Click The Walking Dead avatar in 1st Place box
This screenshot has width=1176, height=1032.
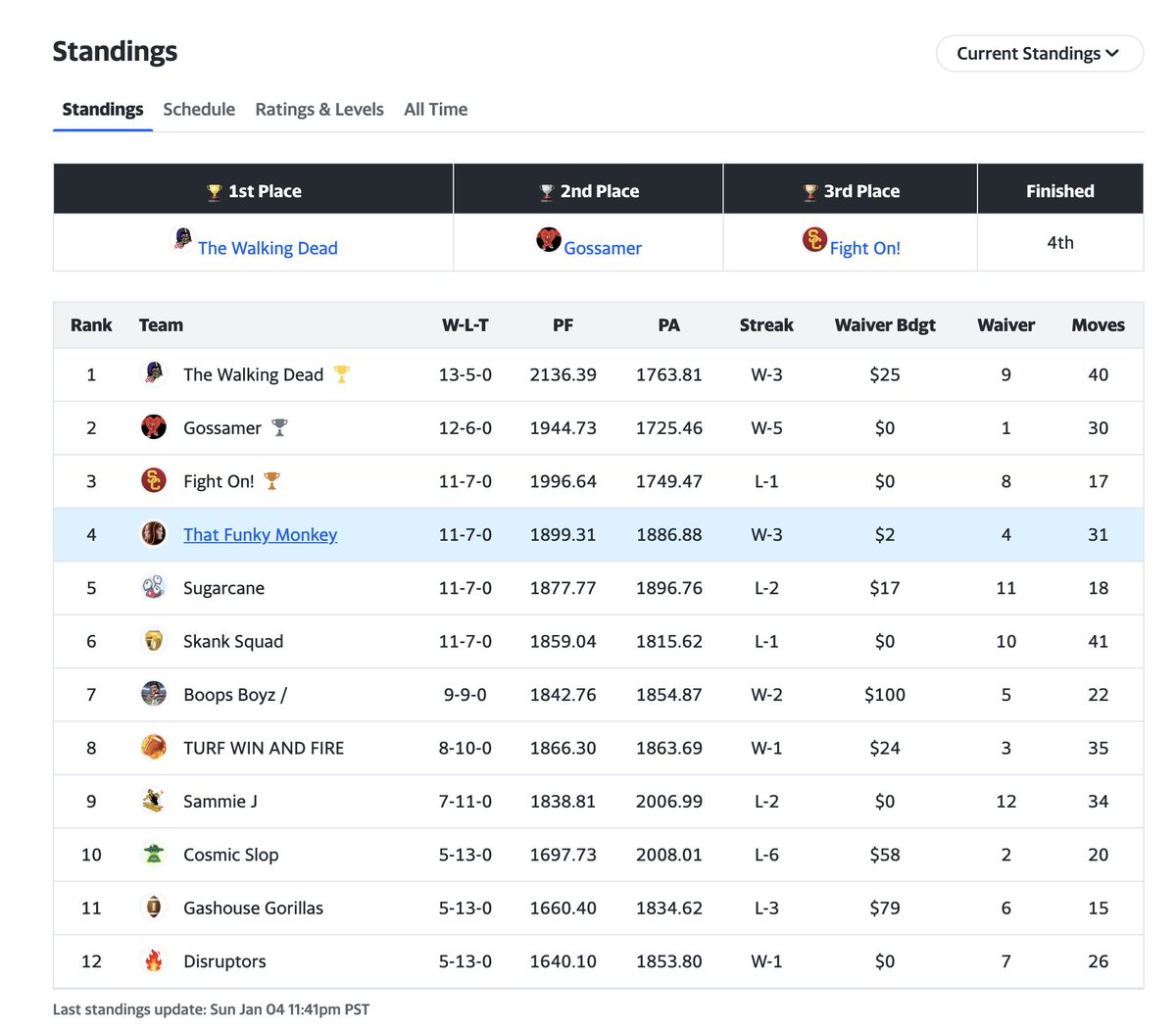183,238
